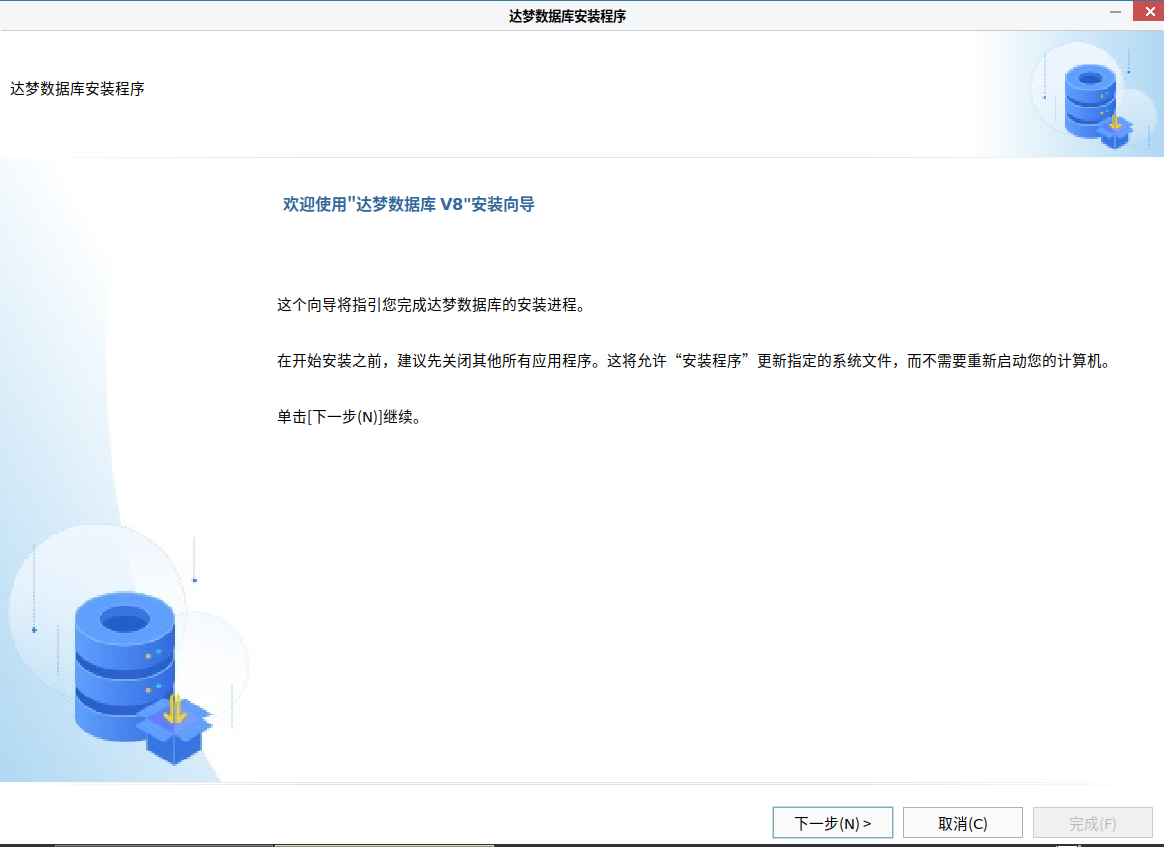Click the window title bar text
The width and height of the screenshot is (1164, 847).
567,16
